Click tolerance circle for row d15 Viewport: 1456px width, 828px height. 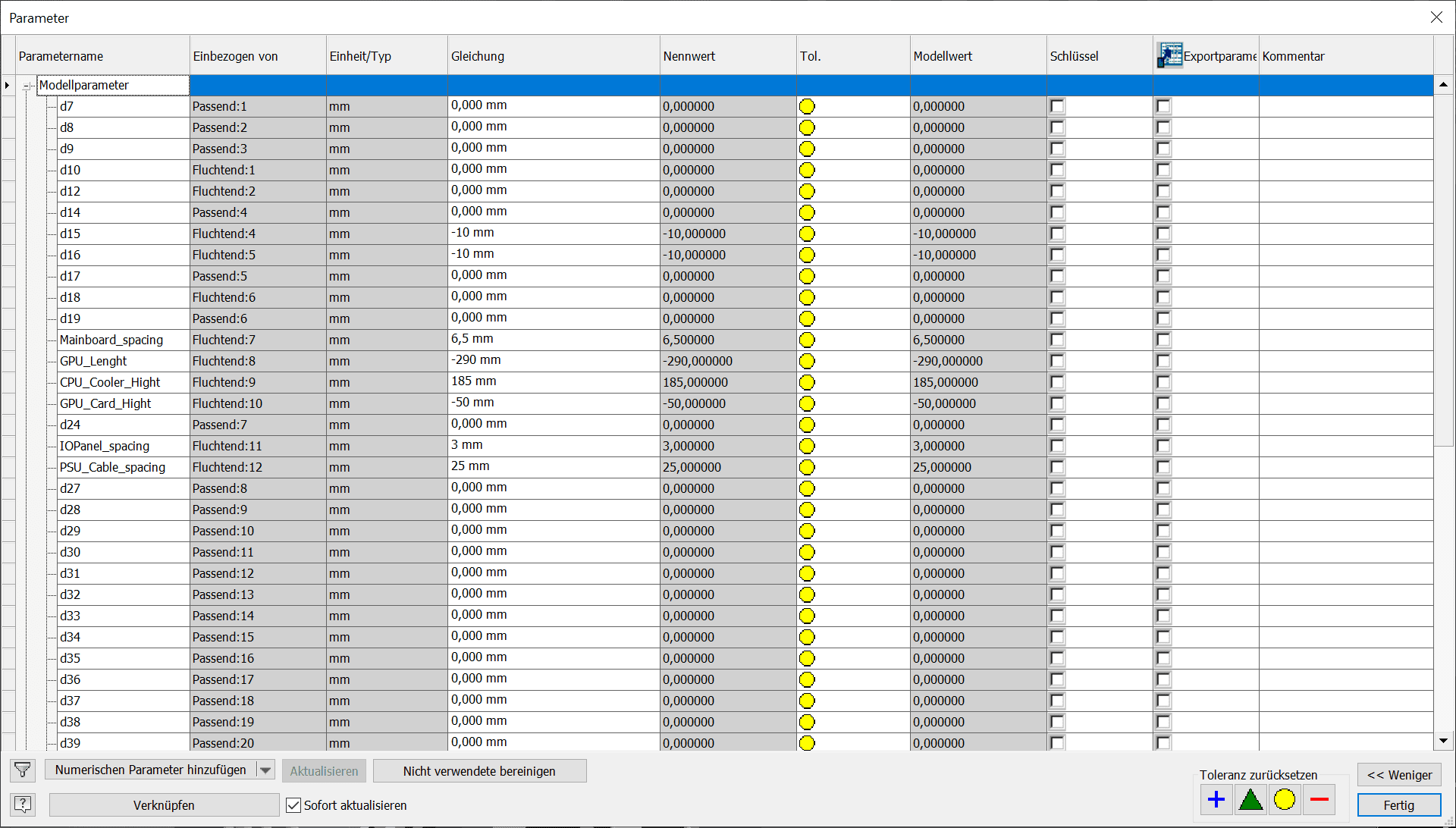click(x=807, y=234)
